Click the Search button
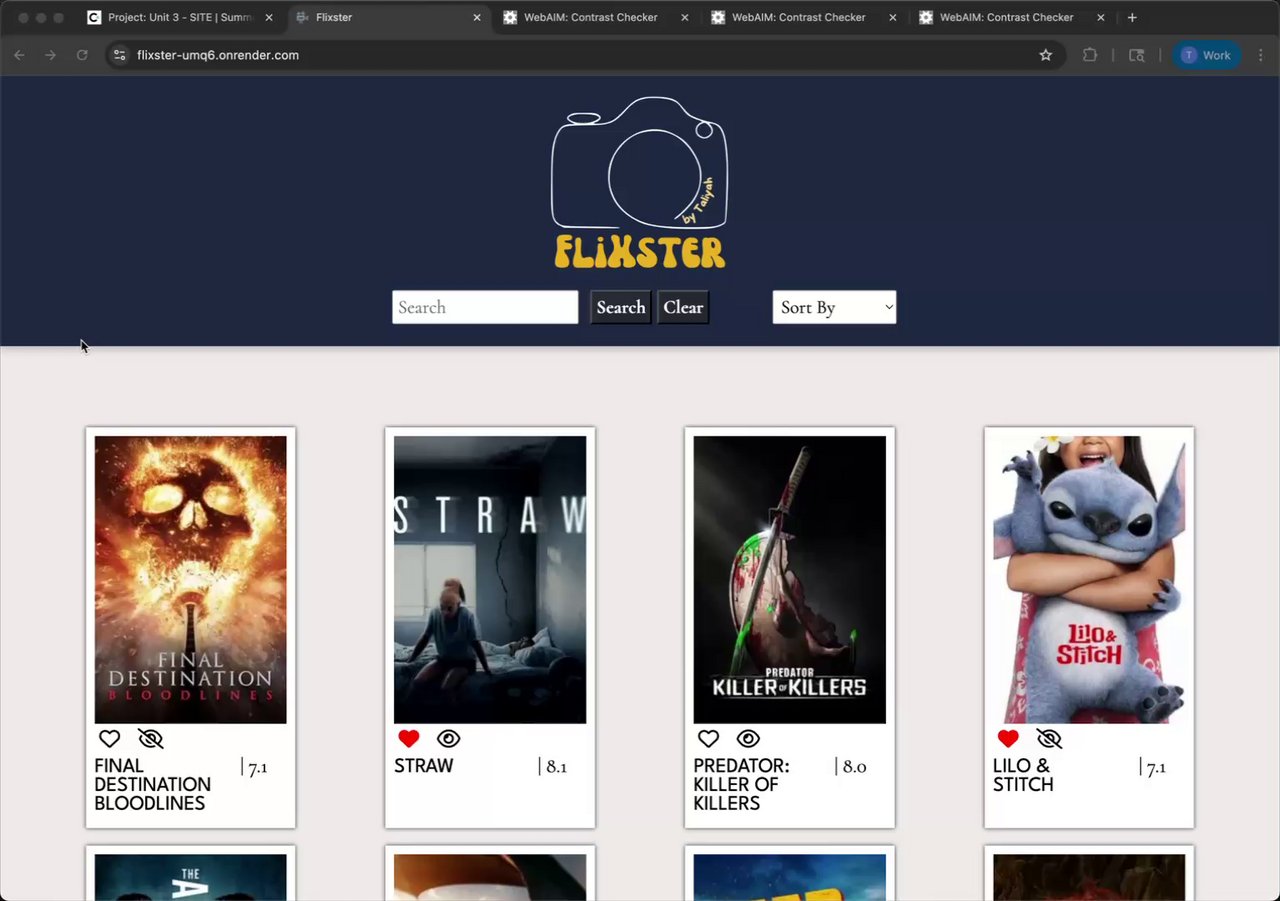 [x=621, y=307]
